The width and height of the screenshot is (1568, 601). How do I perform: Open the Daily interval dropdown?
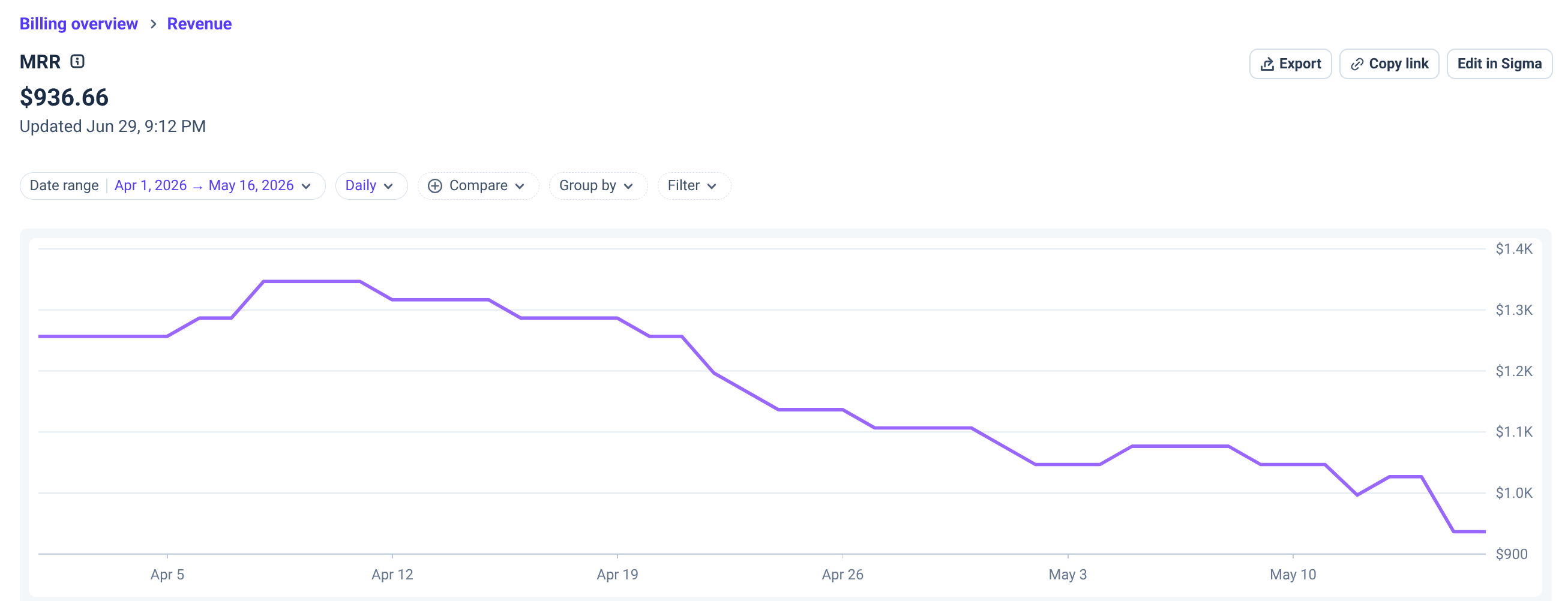371,185
